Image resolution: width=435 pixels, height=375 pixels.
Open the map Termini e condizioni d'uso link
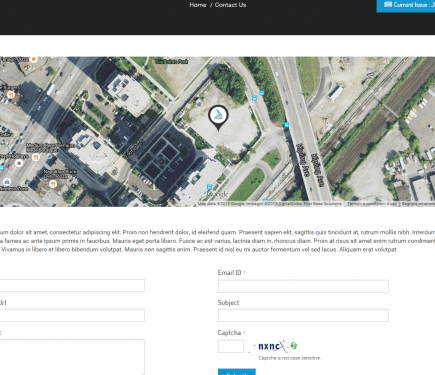coord(372,203)
